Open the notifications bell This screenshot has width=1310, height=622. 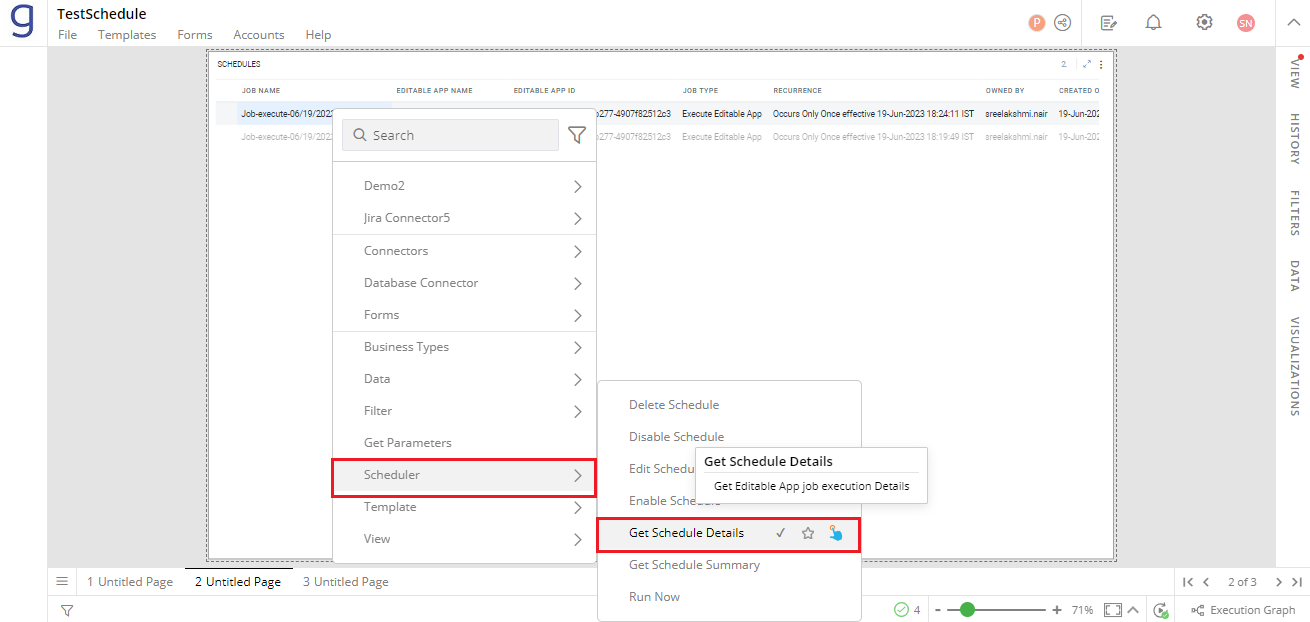pos(1154,22)
